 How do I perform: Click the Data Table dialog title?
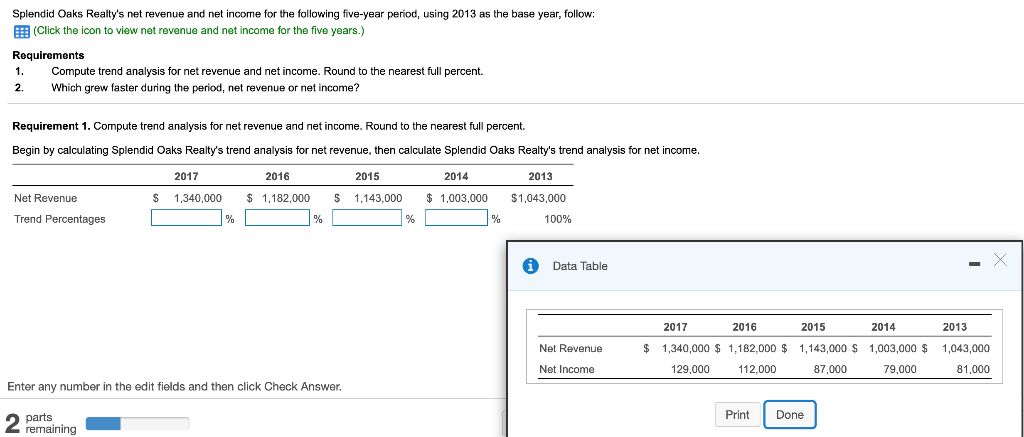point(580,266)
